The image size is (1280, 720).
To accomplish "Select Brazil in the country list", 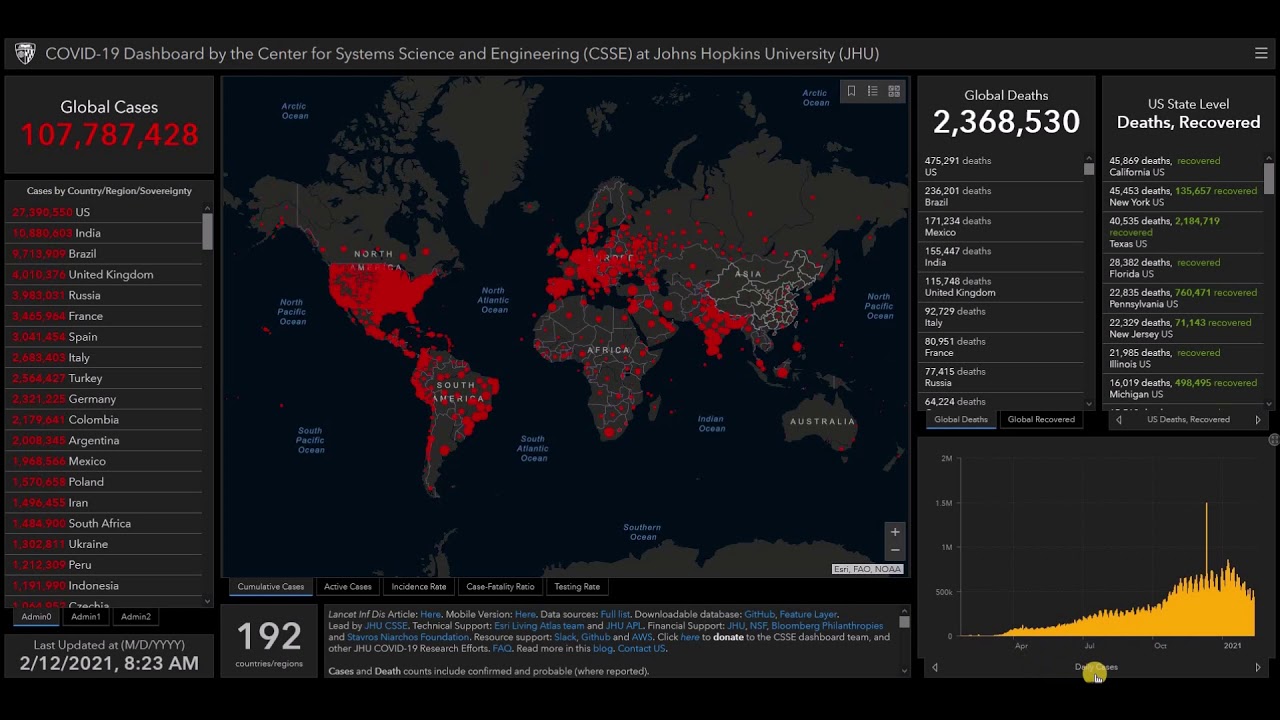I will tap(103, 254).
